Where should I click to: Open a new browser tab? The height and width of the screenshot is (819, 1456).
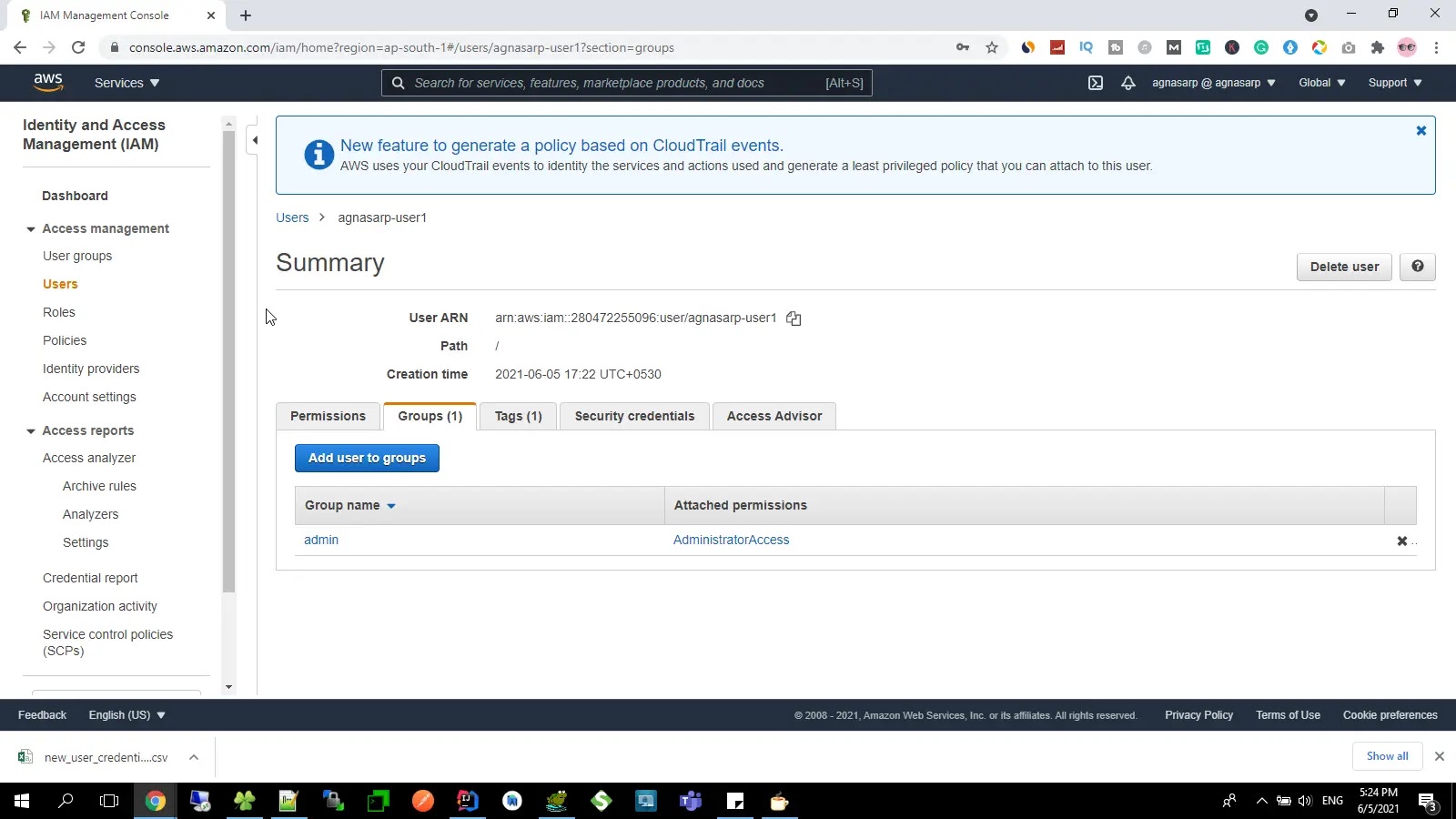coord(246,15)
